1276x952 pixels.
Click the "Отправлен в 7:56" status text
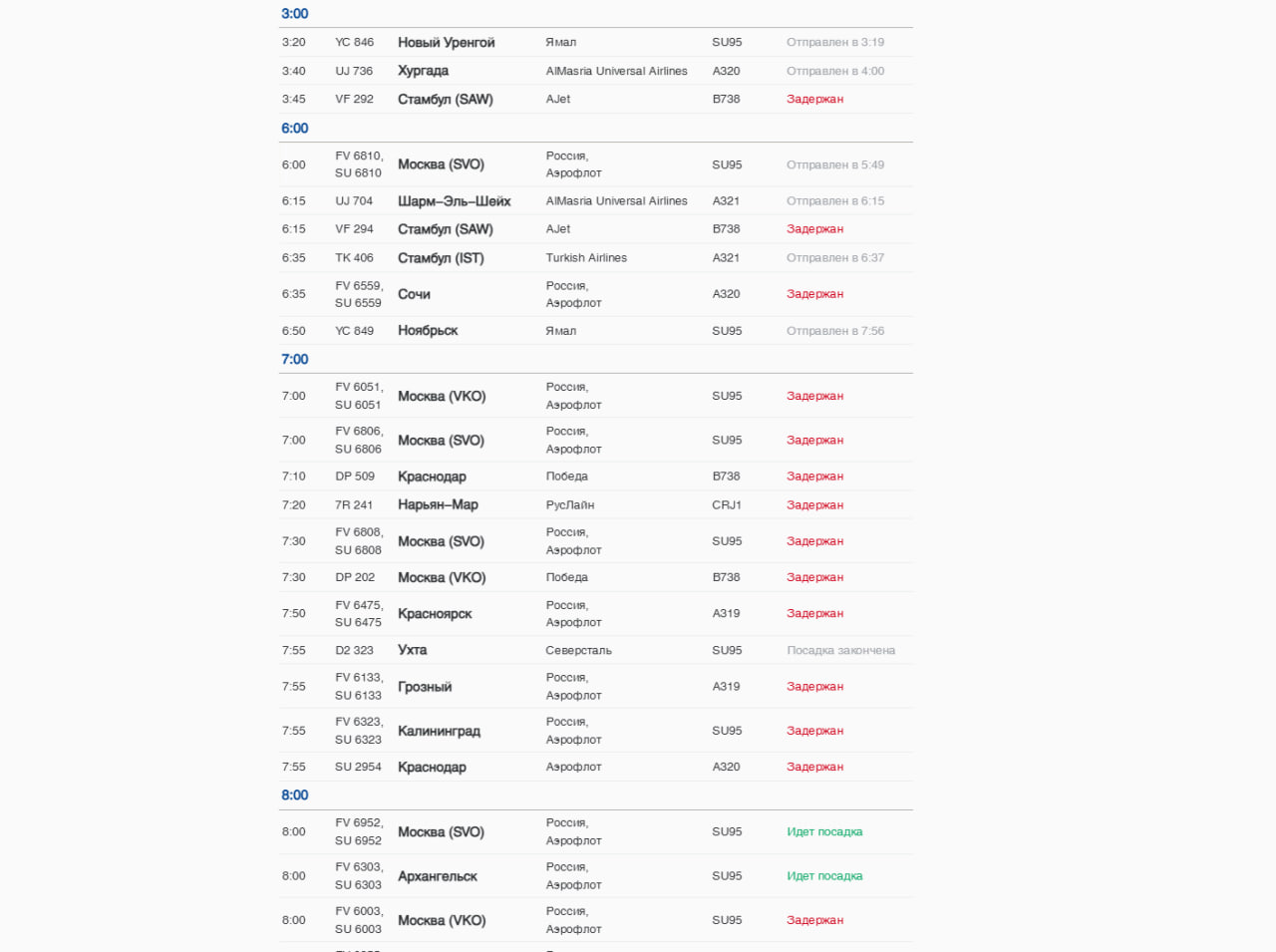834,331
